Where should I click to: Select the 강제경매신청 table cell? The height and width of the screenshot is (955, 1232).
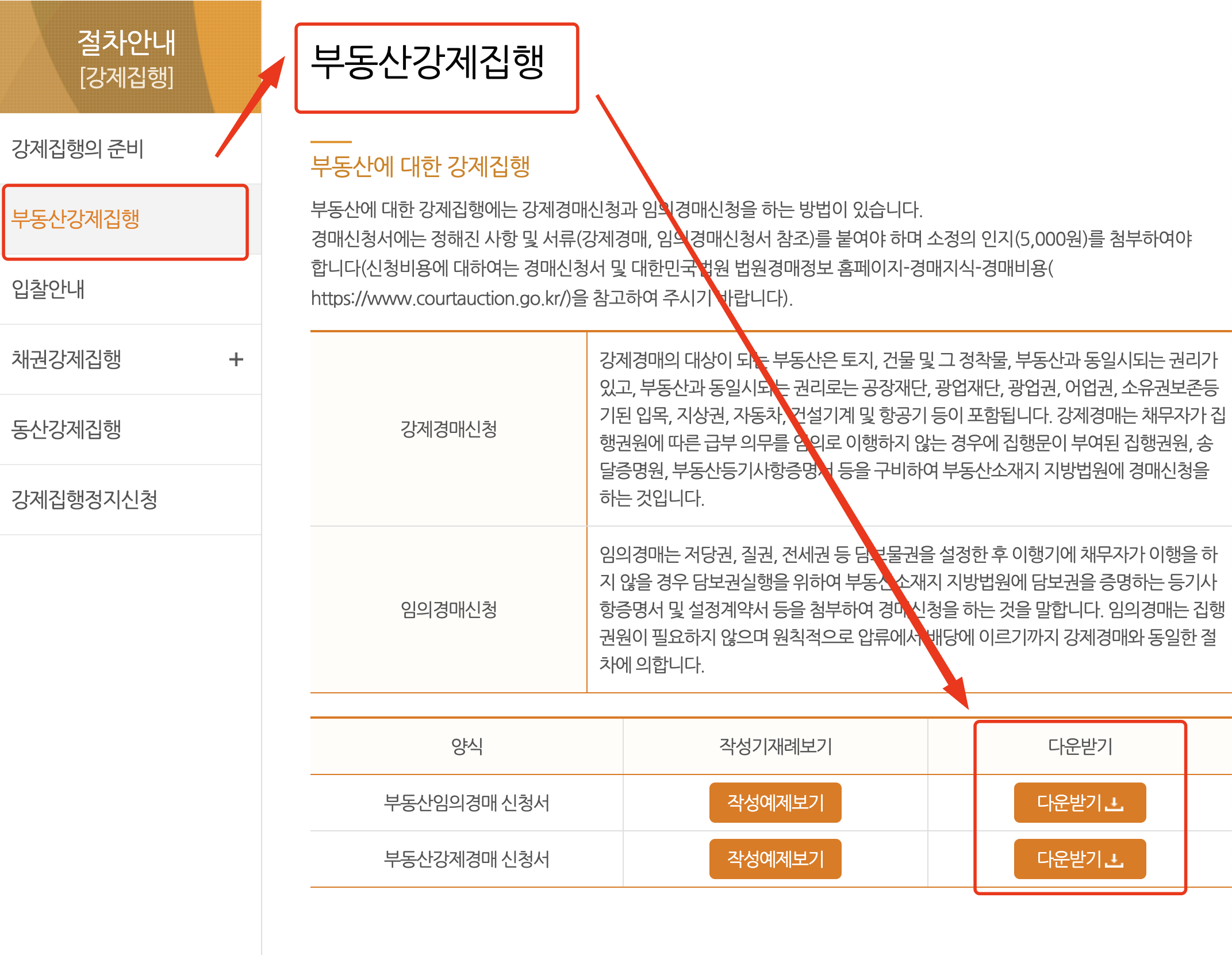pyautogui.click(x=448, y=429)
